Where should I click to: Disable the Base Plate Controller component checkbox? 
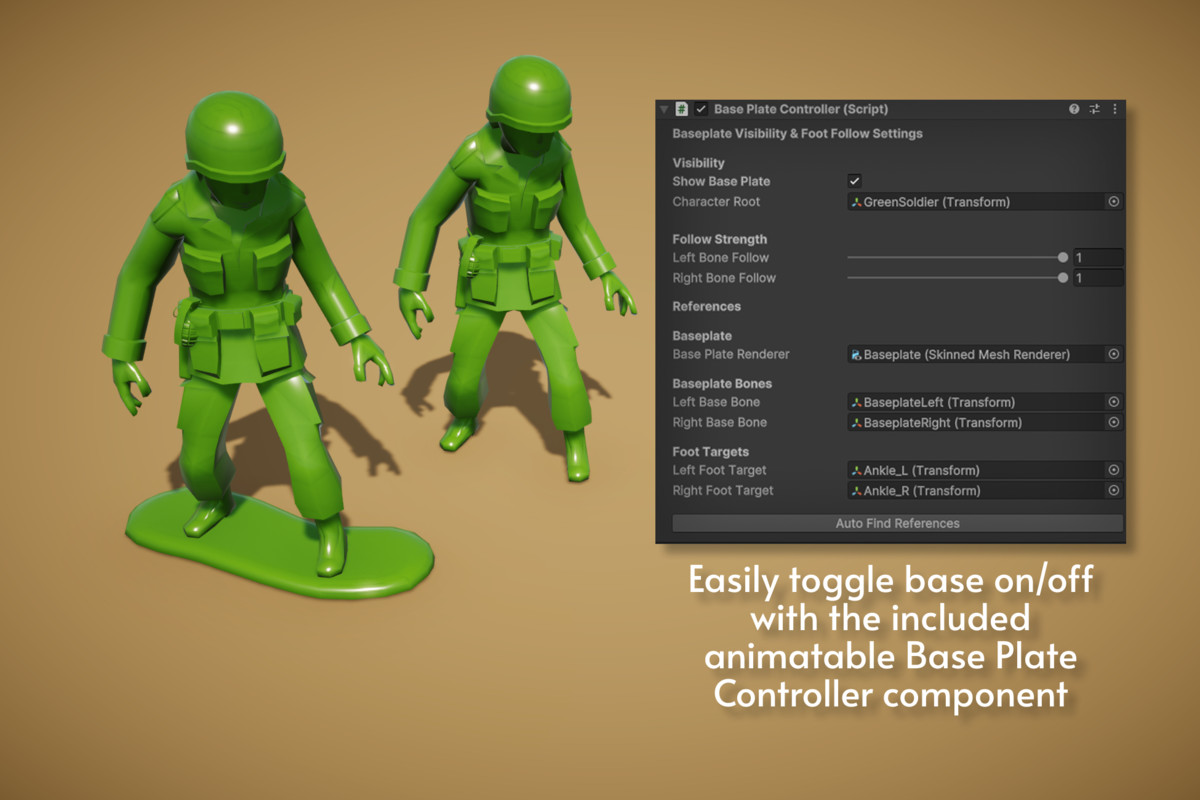click(x=699, y=109)
